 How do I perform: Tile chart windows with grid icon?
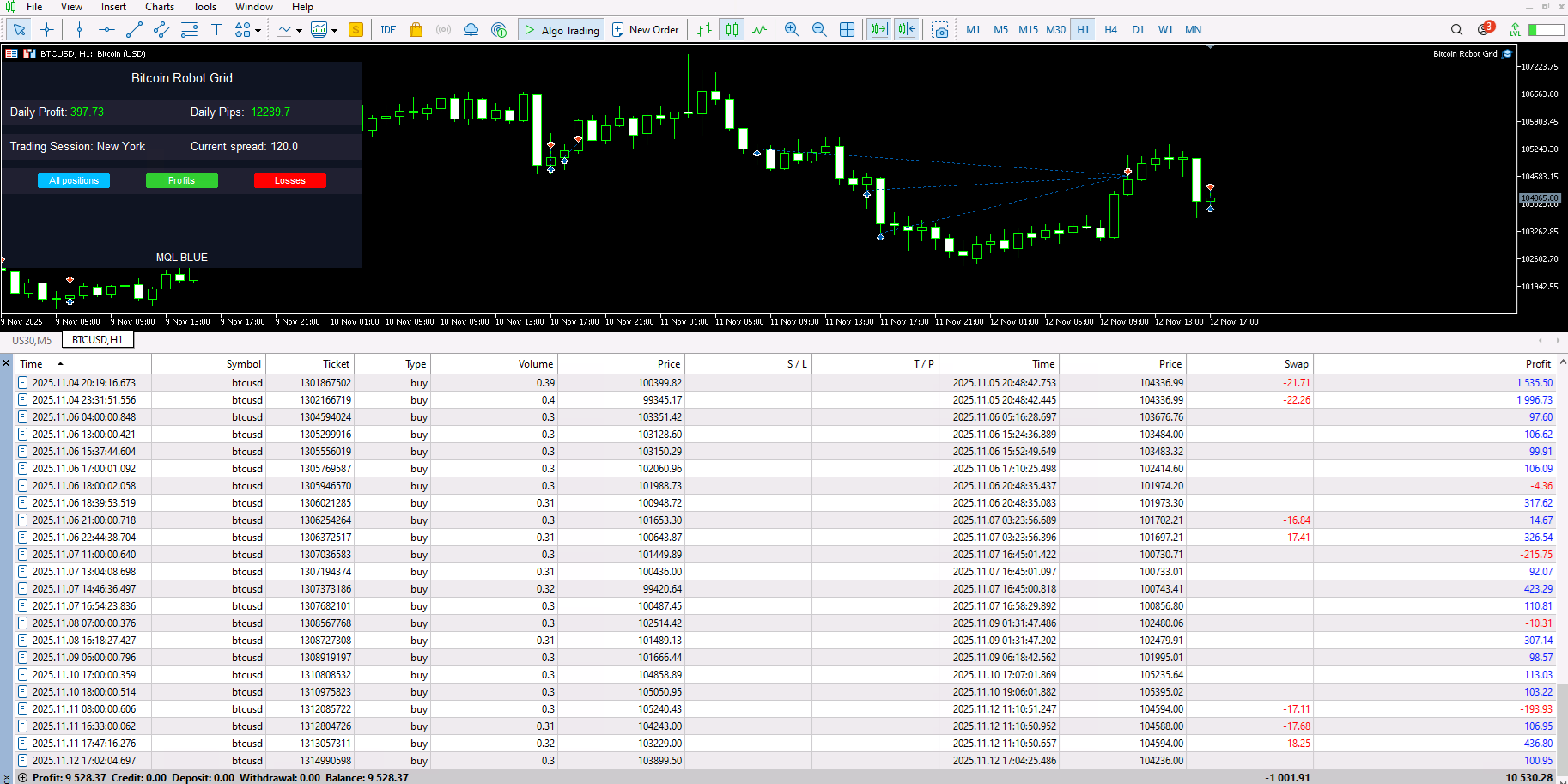(x=847, y=30)
